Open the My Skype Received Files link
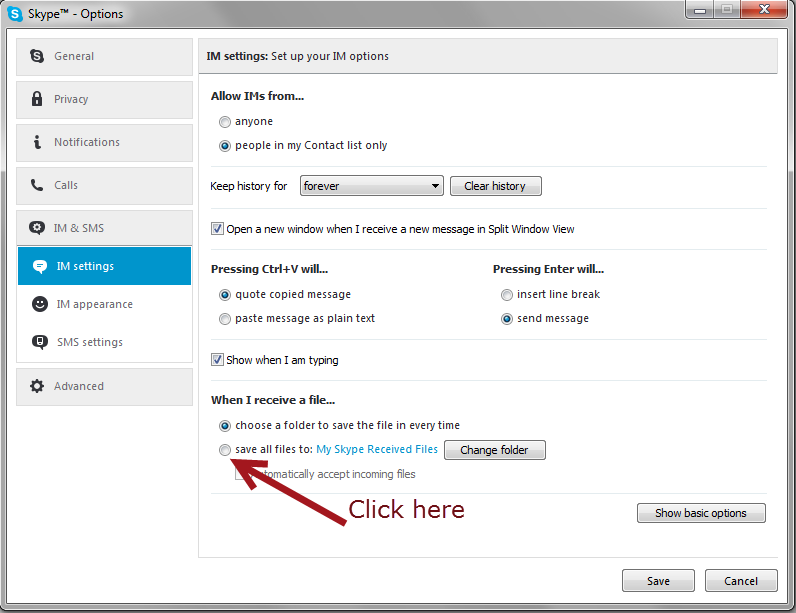This screenshot has width=796, height=613. tap(377, 449)
